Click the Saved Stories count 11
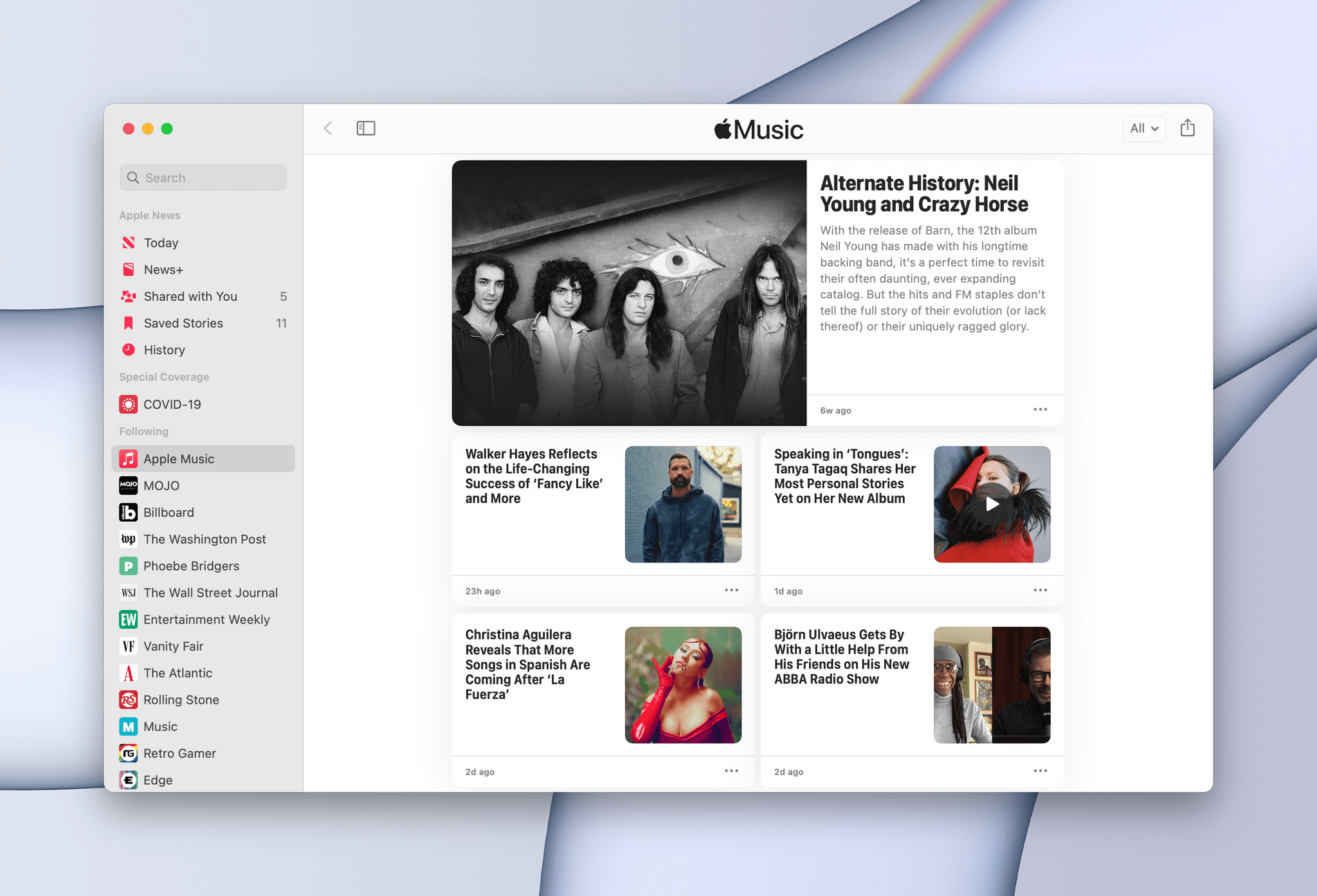The width and height of the screenshot is (1317, 896). click(281, 323)
